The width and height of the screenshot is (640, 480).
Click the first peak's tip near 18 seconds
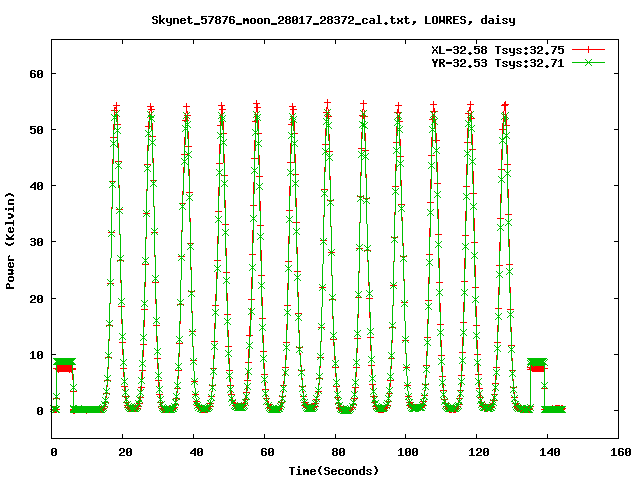click(116, 107)
